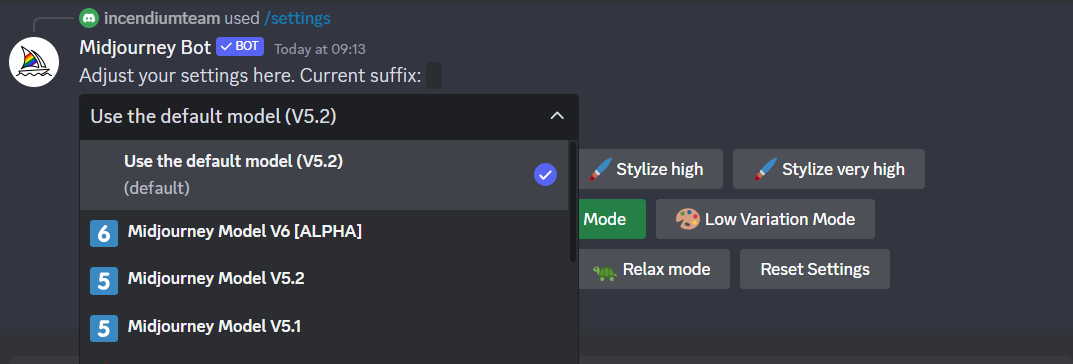Select Midjourney Model V5.2 from list

[x=324, y=280]
